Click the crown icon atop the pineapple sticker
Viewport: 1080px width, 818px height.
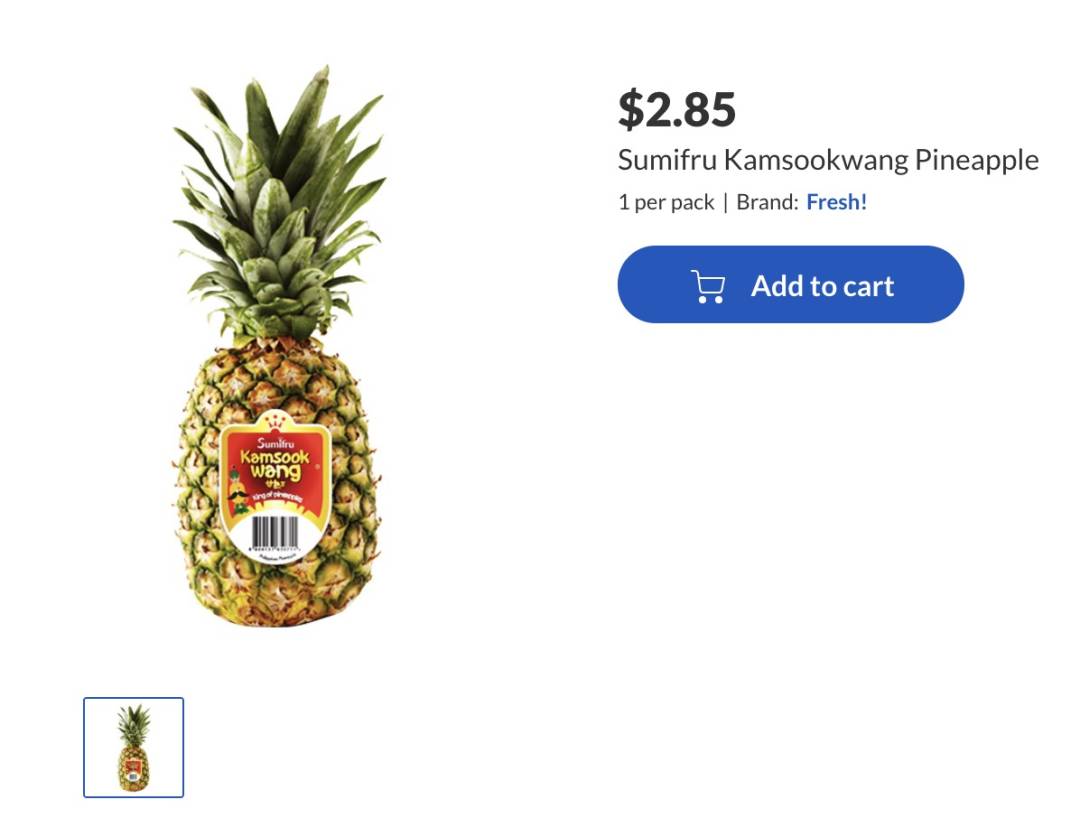(274, 420)
